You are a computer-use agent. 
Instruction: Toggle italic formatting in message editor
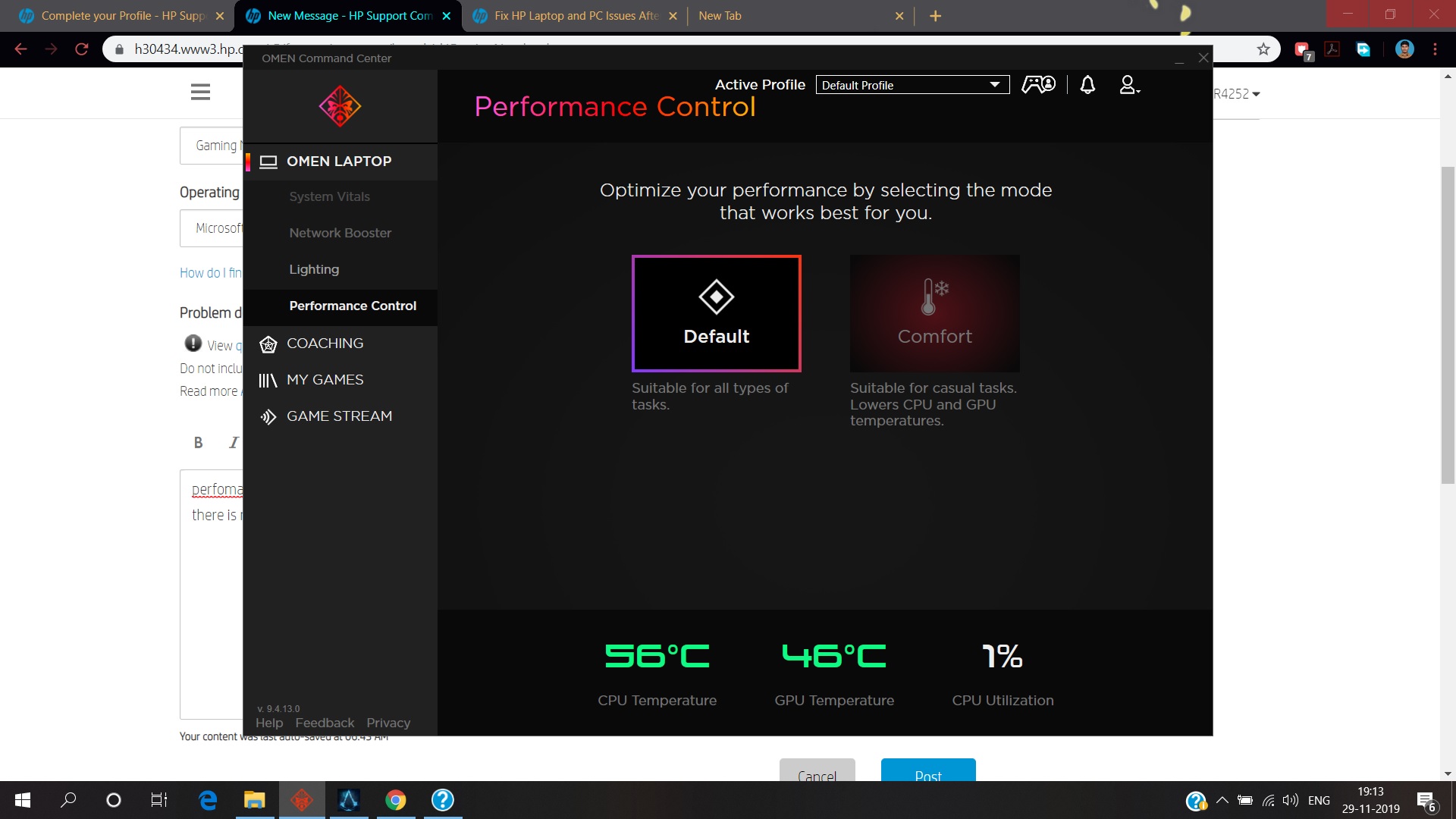pos(234,442)
